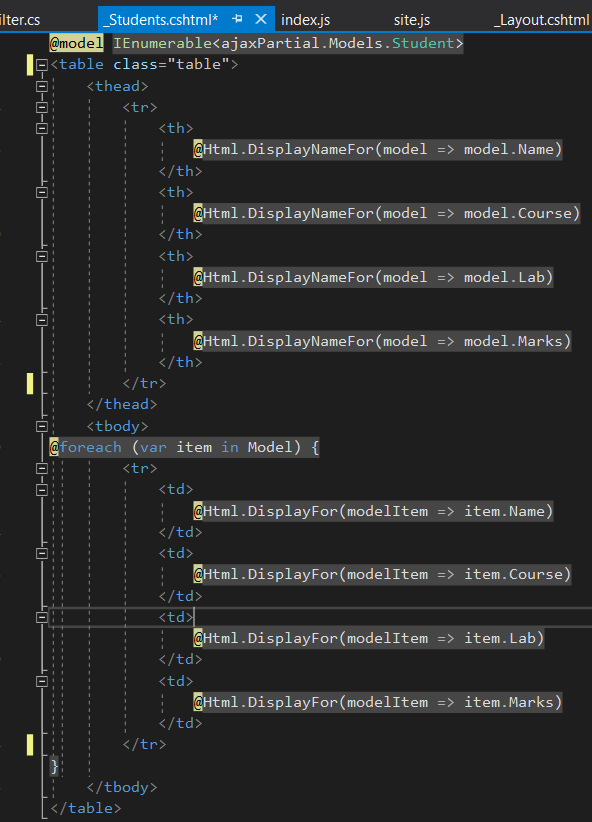Image resolution: width=592 pixels, height=822 pixels.
Task: Click the foreach closing brace
Action: 54,766
